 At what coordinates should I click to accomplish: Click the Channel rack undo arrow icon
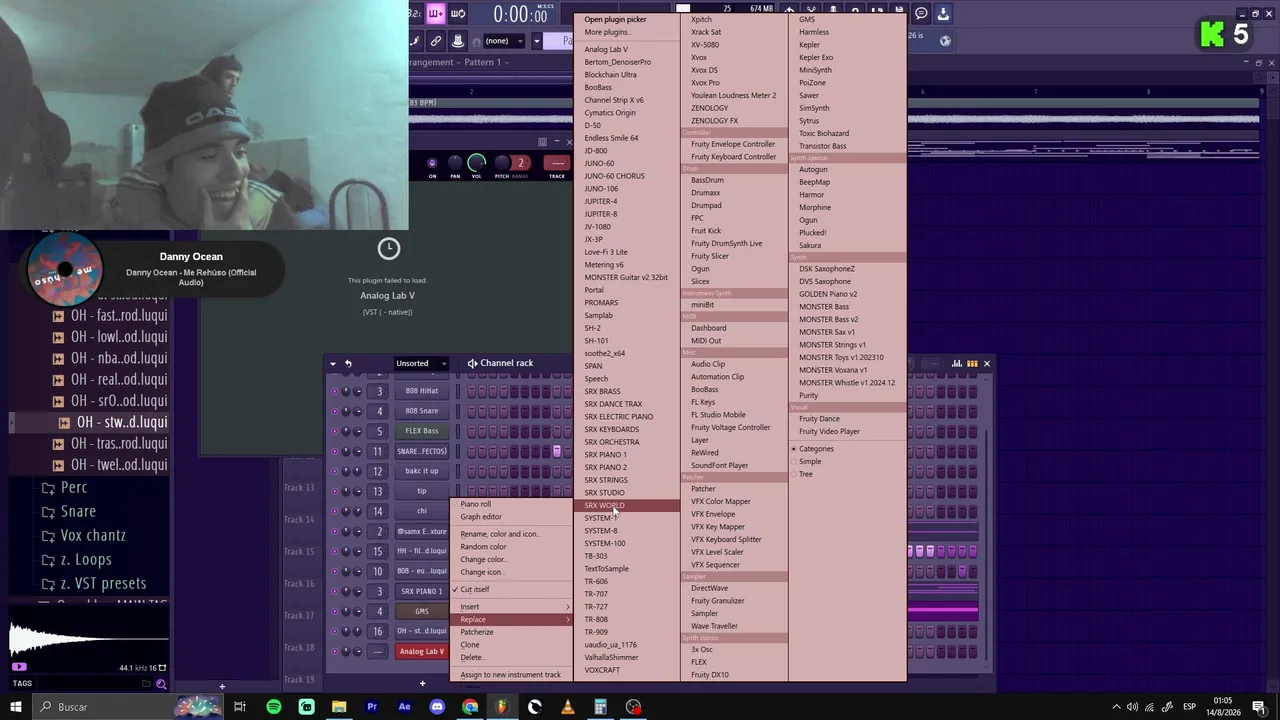pos(348,363)
